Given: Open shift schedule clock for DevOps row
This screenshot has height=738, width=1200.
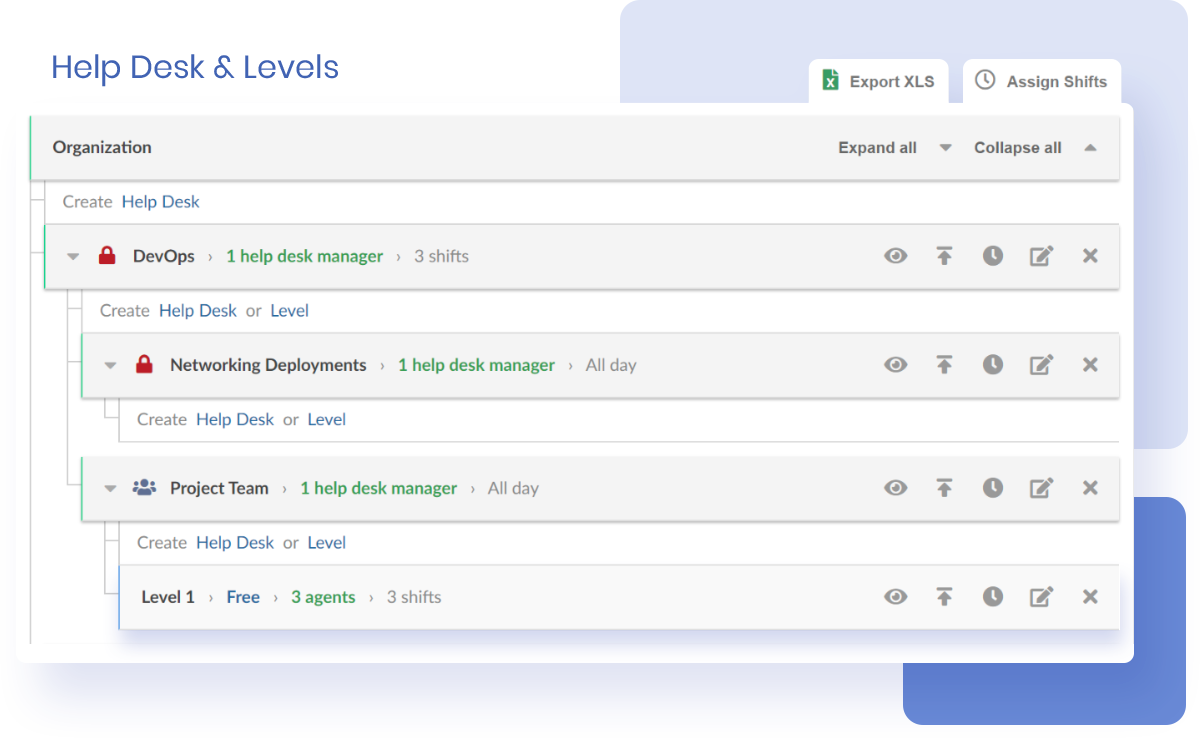Looking at the screenshot, I should [x=993, y=256].
